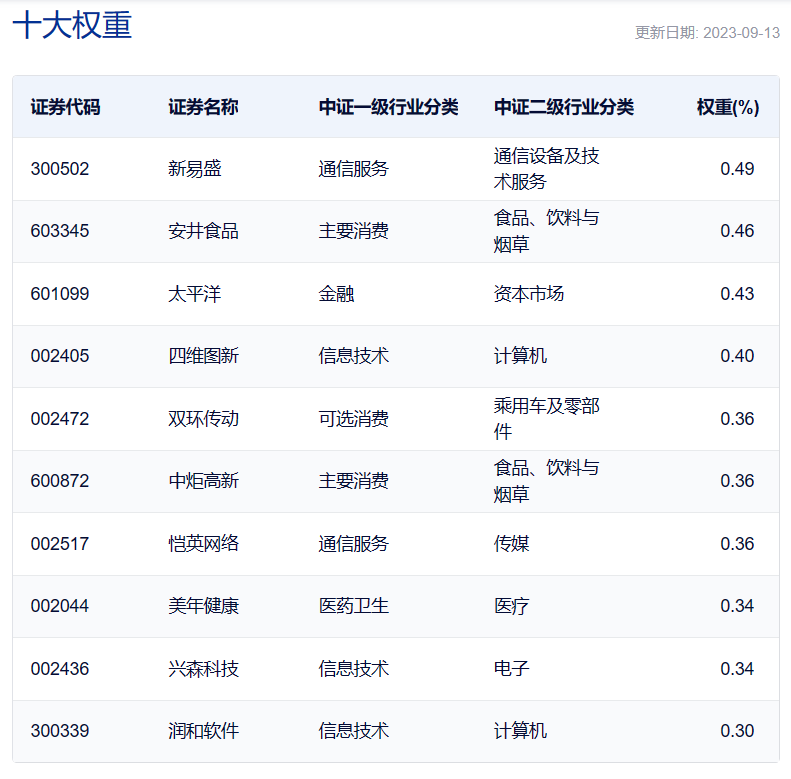The height and width of the screenshot is (779, 791).
Task: Click 计算机 in the 润和软件 row
Action: [520, 731]
